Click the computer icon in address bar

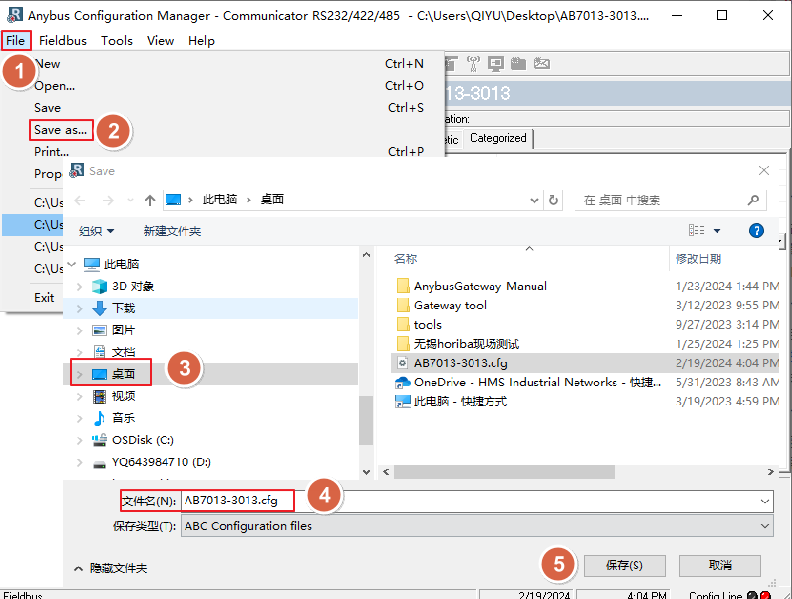pos(173,199)
